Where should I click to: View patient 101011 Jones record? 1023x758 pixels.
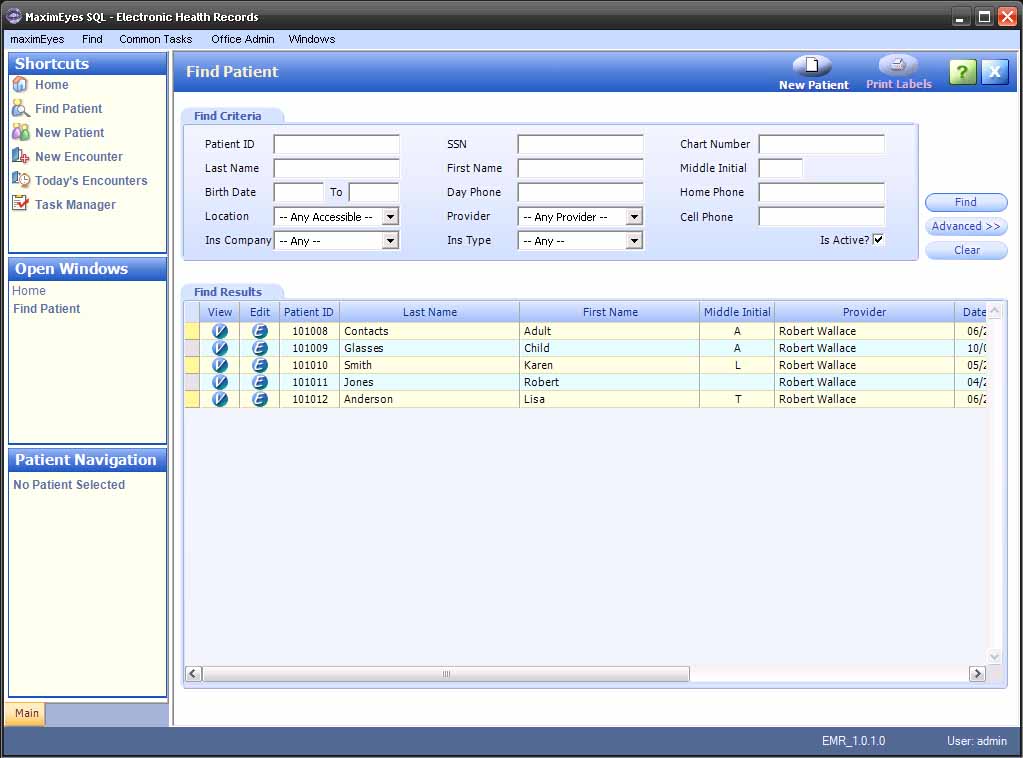[220, 382]
